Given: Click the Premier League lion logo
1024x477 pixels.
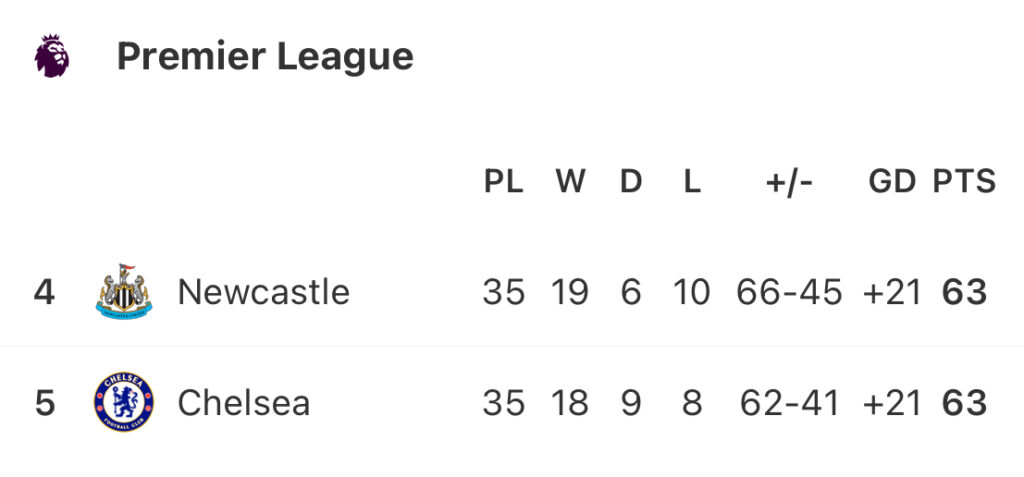Looking at the screenshot, I should click(x=52, y=56).
